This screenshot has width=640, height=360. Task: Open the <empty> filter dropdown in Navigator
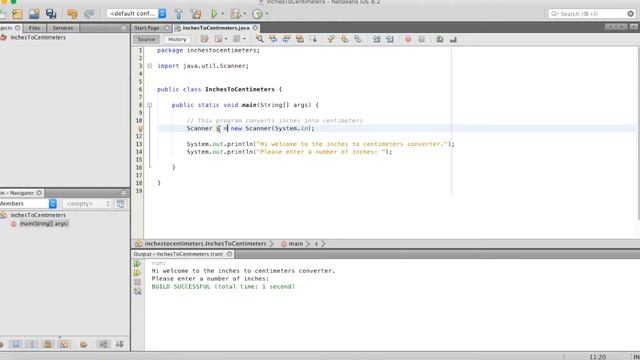(x=87, y=203)
